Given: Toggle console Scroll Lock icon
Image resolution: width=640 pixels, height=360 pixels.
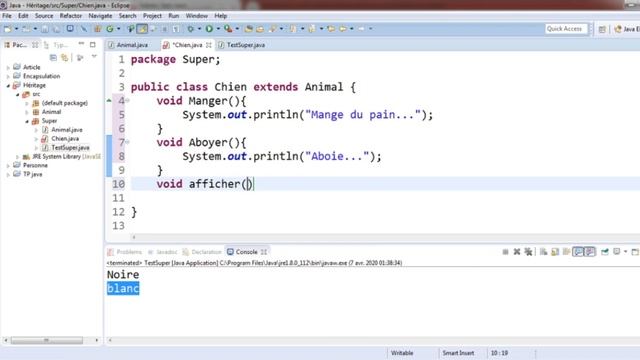Looking at the screenshot, I should tap(555, 252).
